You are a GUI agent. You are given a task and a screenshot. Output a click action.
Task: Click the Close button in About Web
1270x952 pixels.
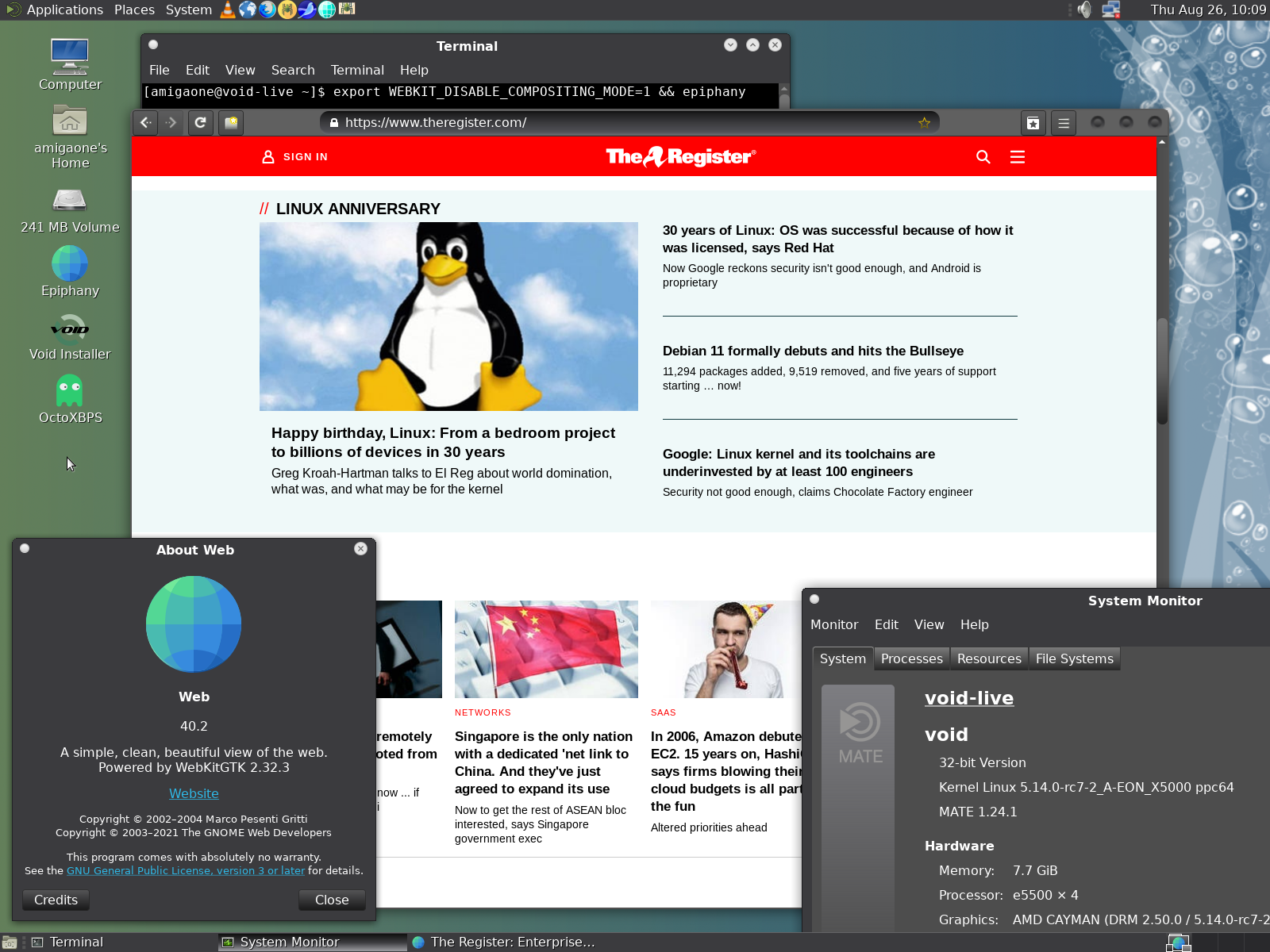tap(332, 900)
